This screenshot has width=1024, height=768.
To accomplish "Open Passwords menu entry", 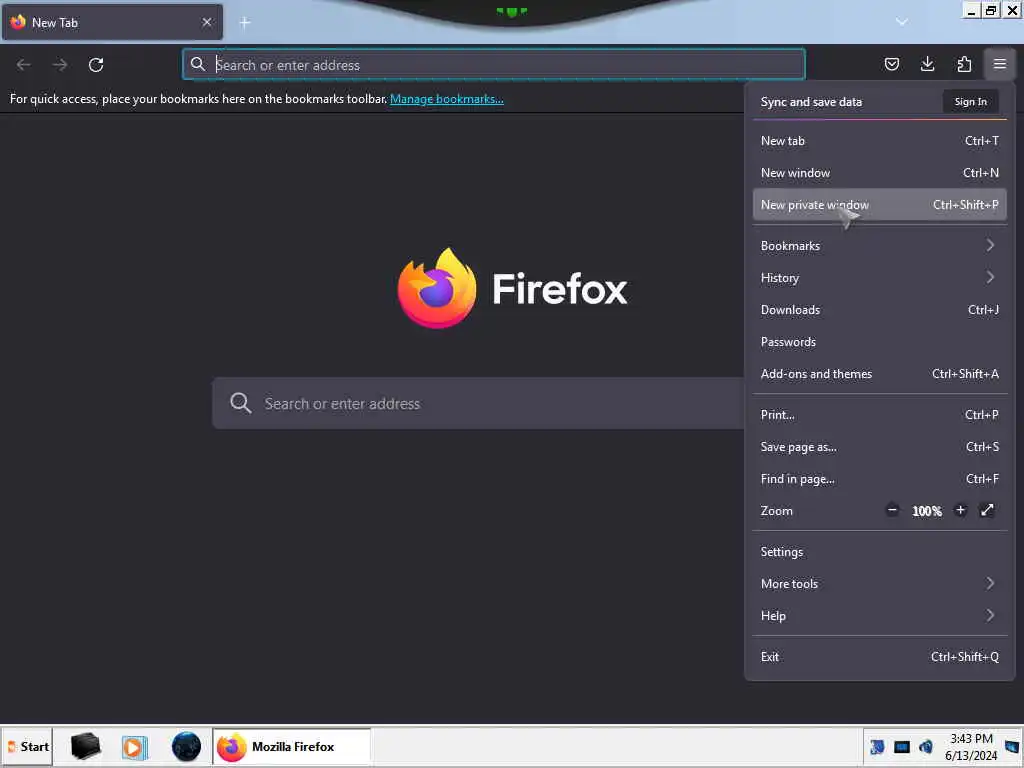I will tap(880, 342).
